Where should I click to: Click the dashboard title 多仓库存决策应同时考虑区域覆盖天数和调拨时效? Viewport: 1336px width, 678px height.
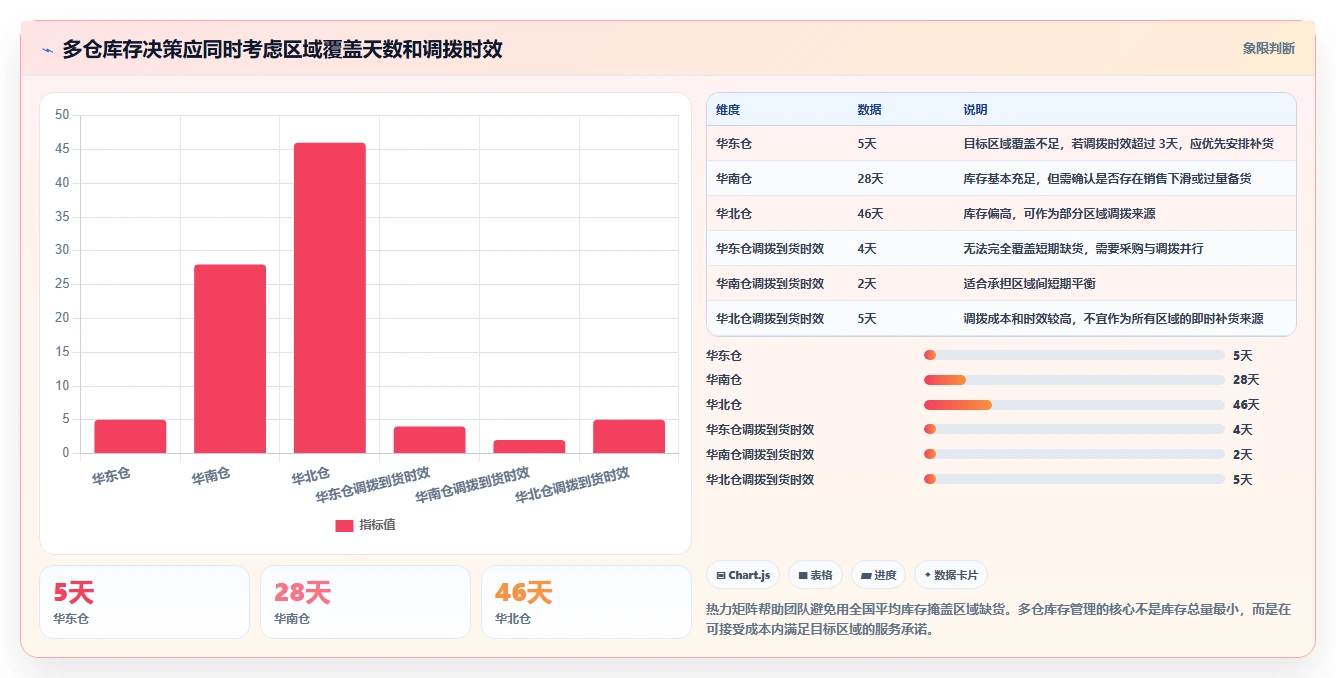coord(282,49)
